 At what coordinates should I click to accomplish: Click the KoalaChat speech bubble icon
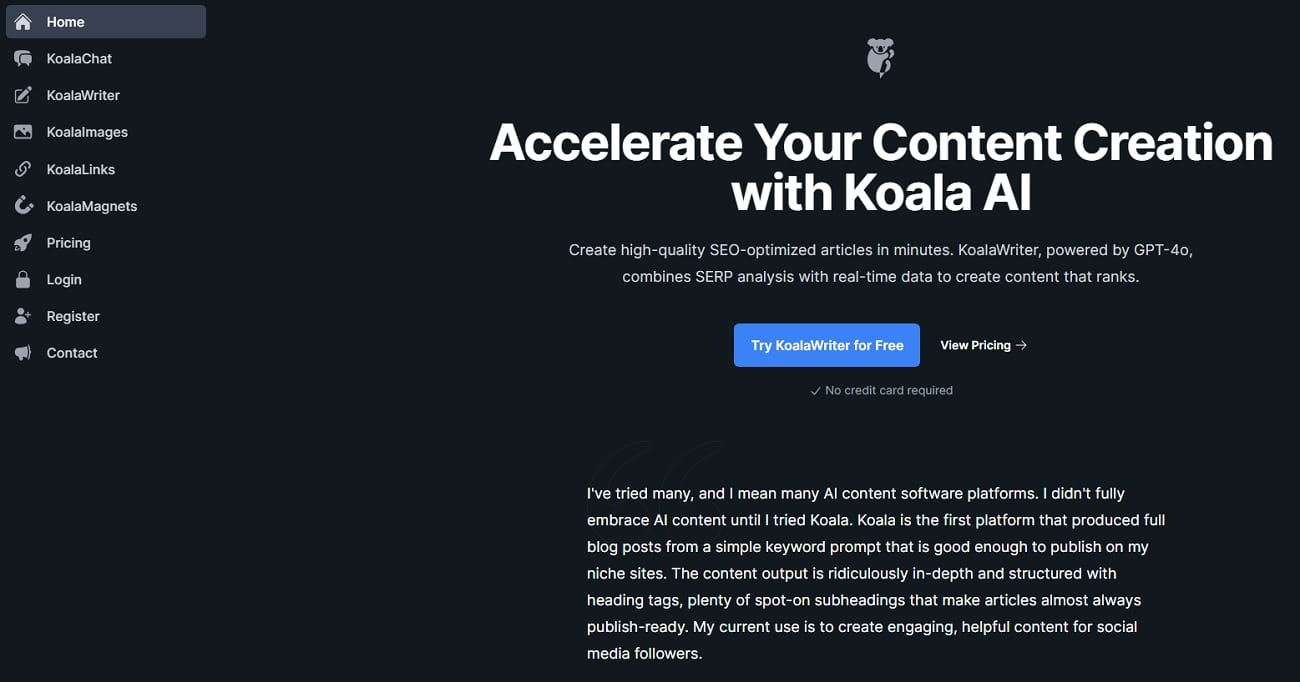pos(23,59)
